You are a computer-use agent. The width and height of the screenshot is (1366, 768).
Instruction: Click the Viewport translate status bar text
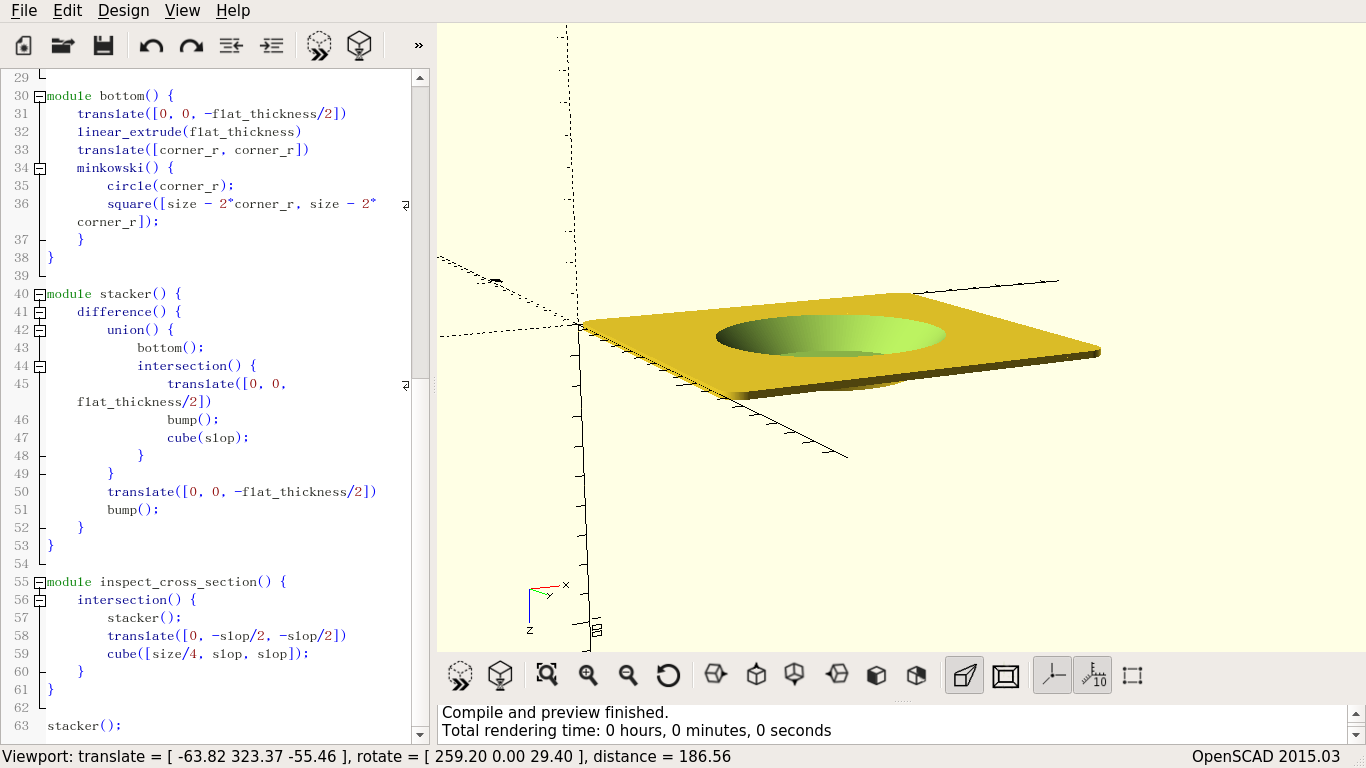[366, 757]
